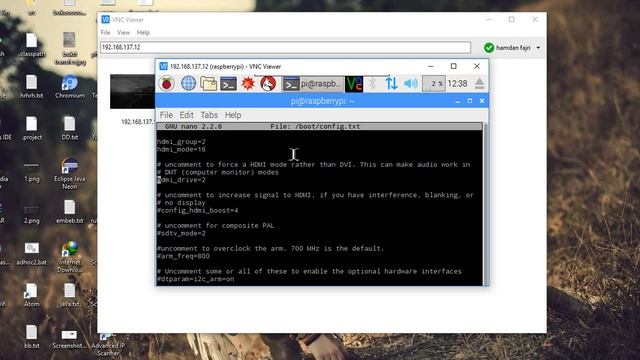Close the pi@raspberrypi terminal window
Image resolution: width=640 pixels, height=360 pixels.
coord(482,101)
